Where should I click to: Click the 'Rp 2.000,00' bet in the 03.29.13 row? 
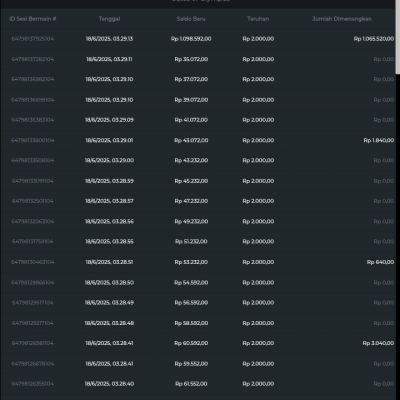point(258,39)
